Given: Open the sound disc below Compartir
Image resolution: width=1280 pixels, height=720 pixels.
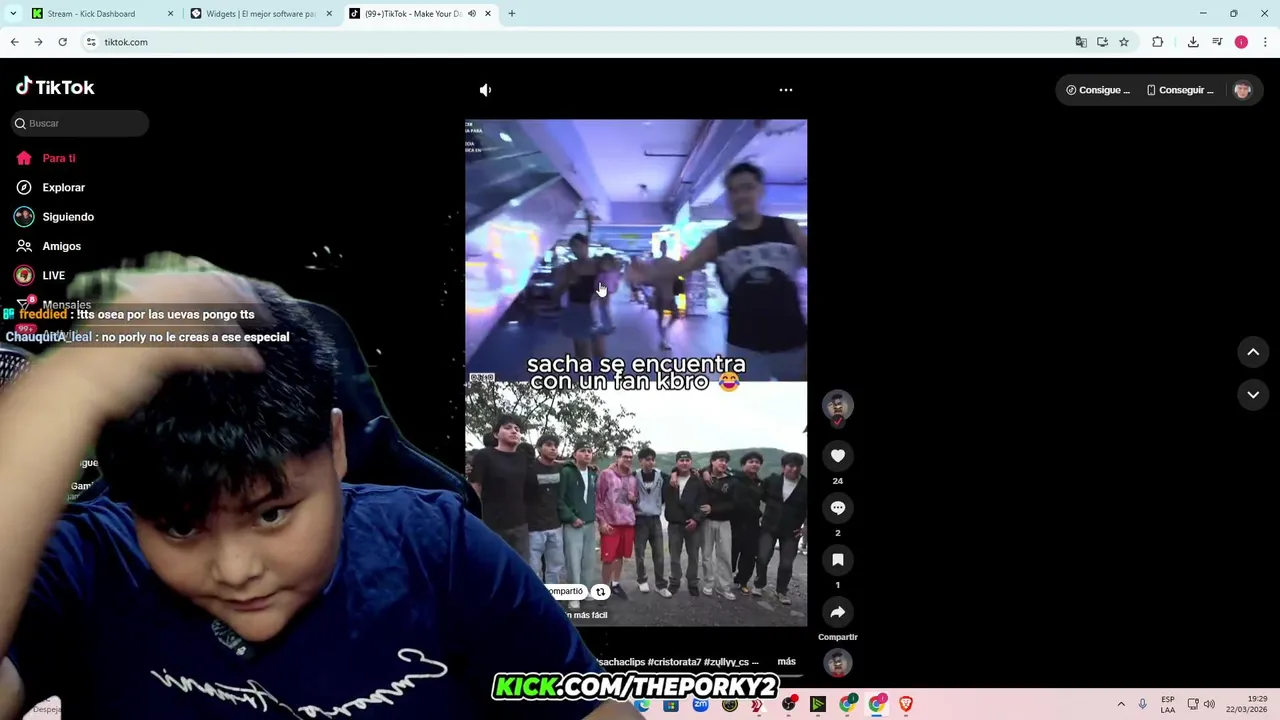Looking at the screenshot, I should (838, 662).
